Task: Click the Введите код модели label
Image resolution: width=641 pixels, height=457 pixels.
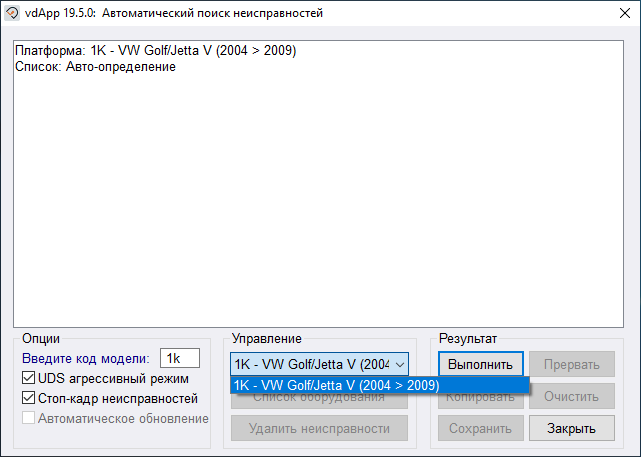Action: point(85,358)
